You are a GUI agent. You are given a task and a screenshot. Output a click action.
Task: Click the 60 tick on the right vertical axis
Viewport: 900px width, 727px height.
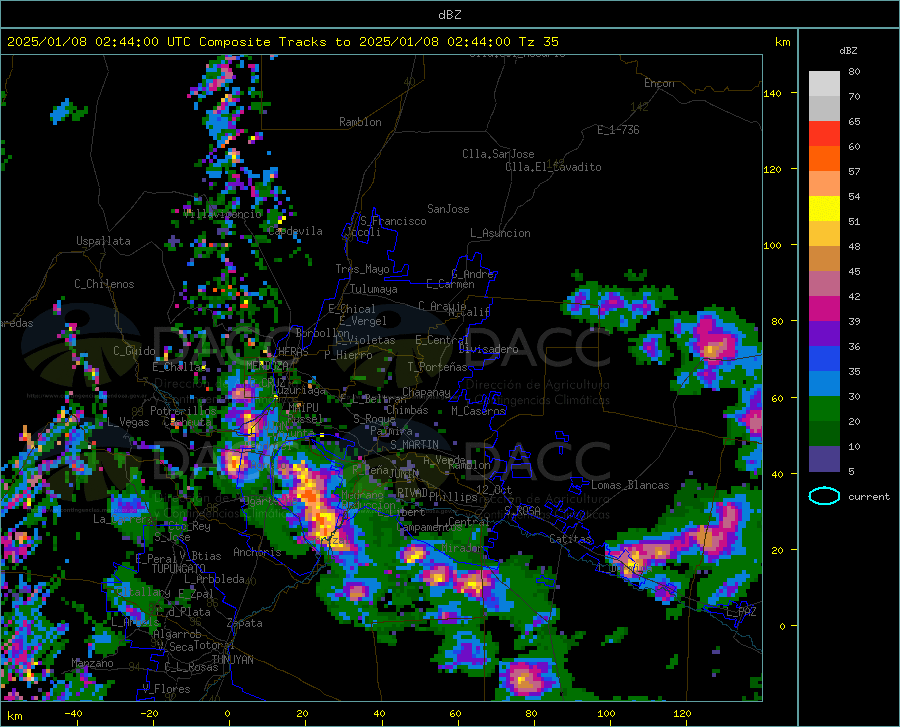point(777,398)
